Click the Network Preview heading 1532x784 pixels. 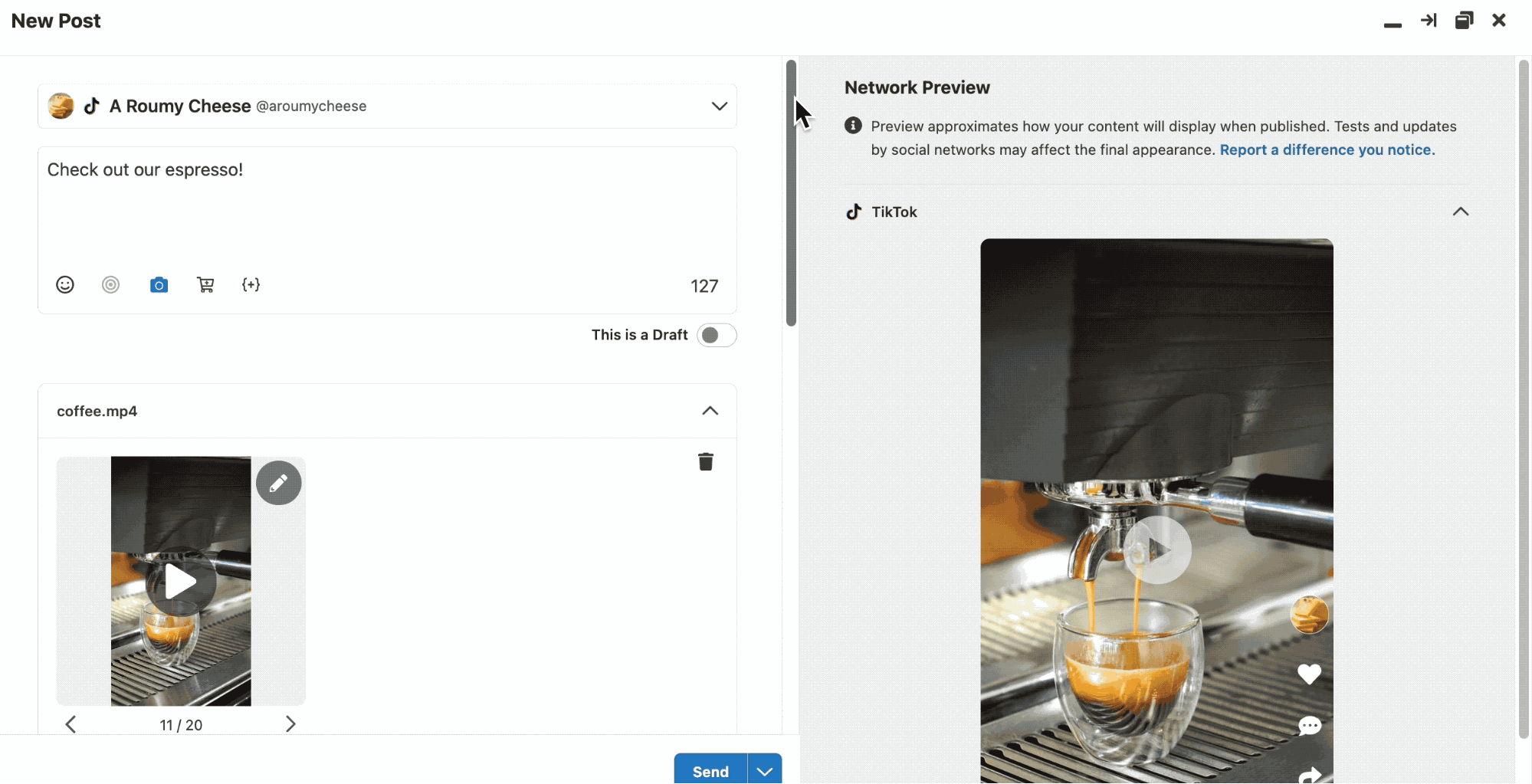917,87
